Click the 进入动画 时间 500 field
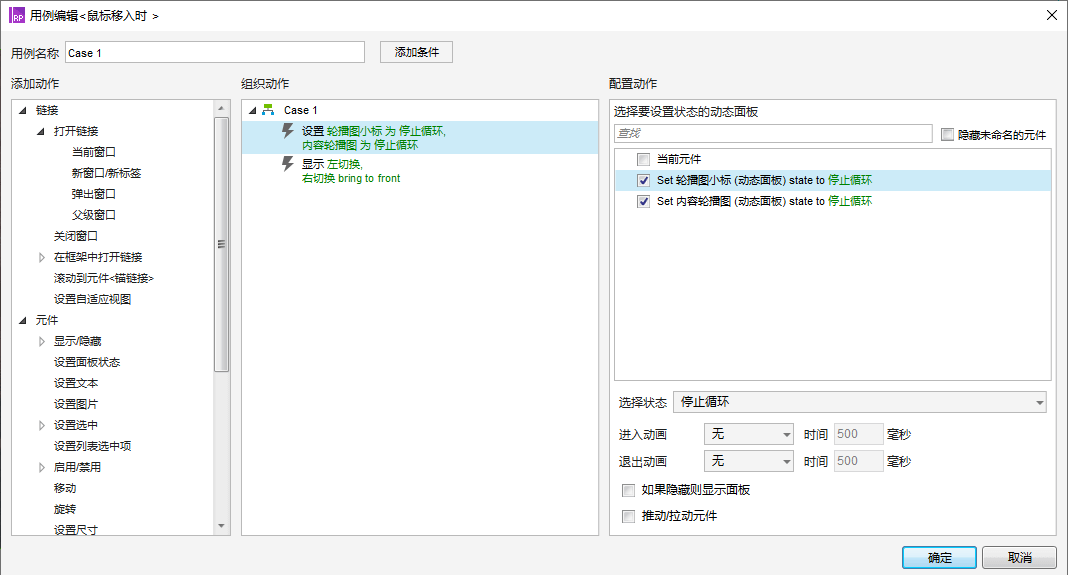The height and width of the screenshot is (575, 1068). click(x=858, y=434)
